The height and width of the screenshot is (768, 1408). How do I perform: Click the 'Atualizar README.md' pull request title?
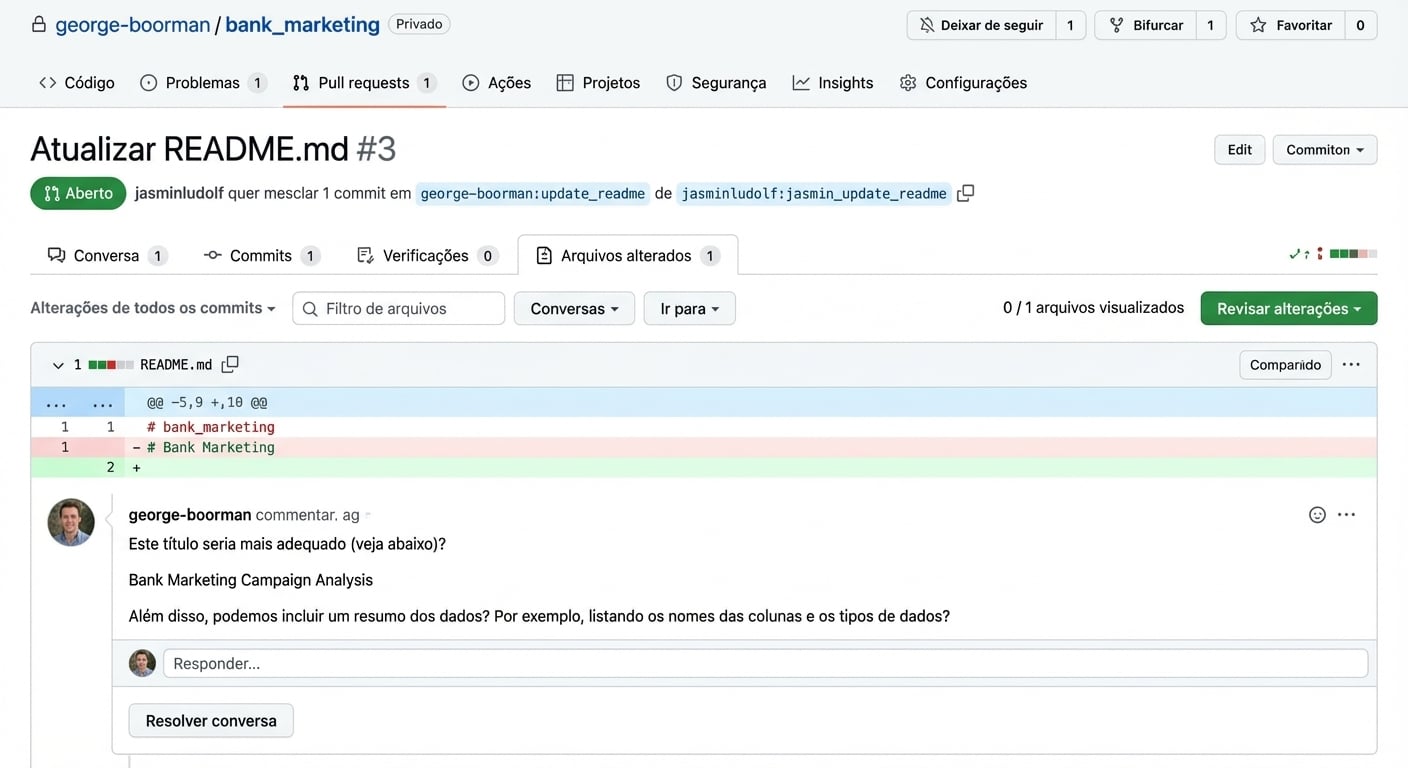pos(190,149)
